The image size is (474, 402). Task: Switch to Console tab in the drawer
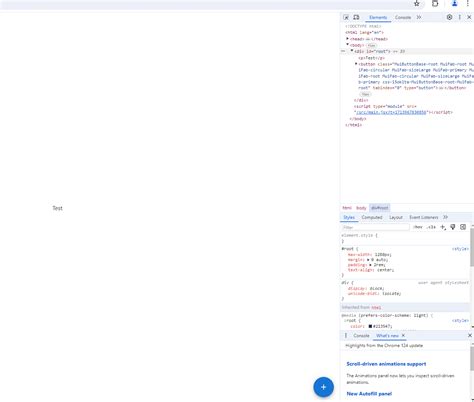[361, 336]
